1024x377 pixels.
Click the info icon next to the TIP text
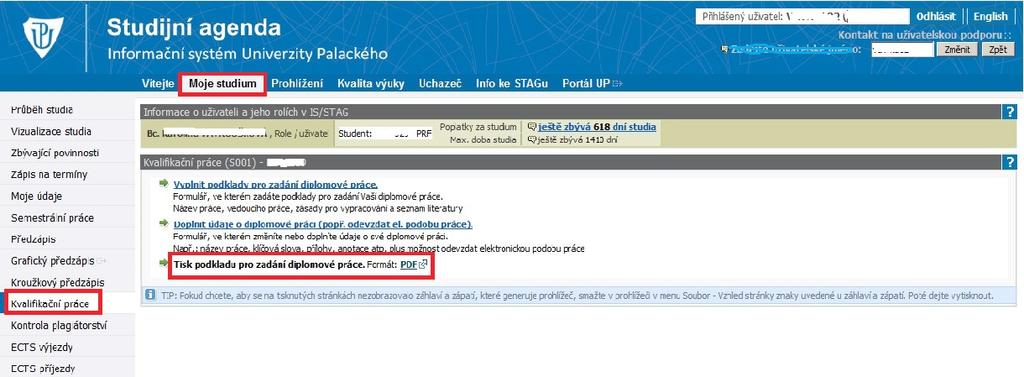point(150,295)
